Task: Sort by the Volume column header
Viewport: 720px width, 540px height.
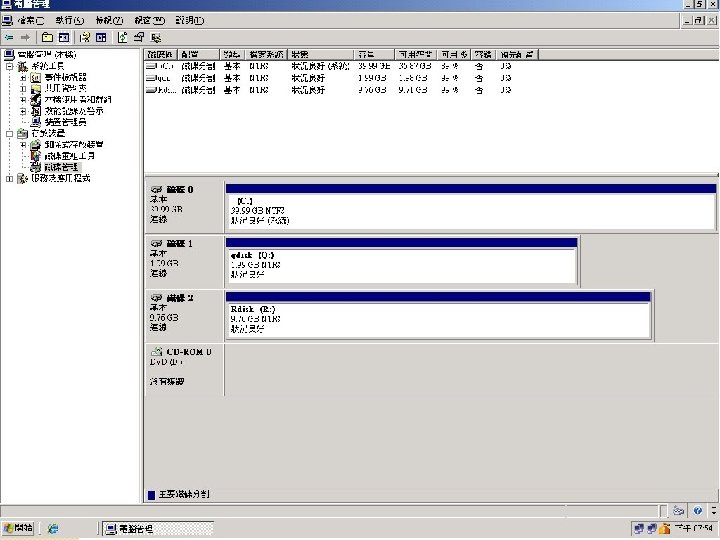Action: pyautogui.click(x=160, y=55)
